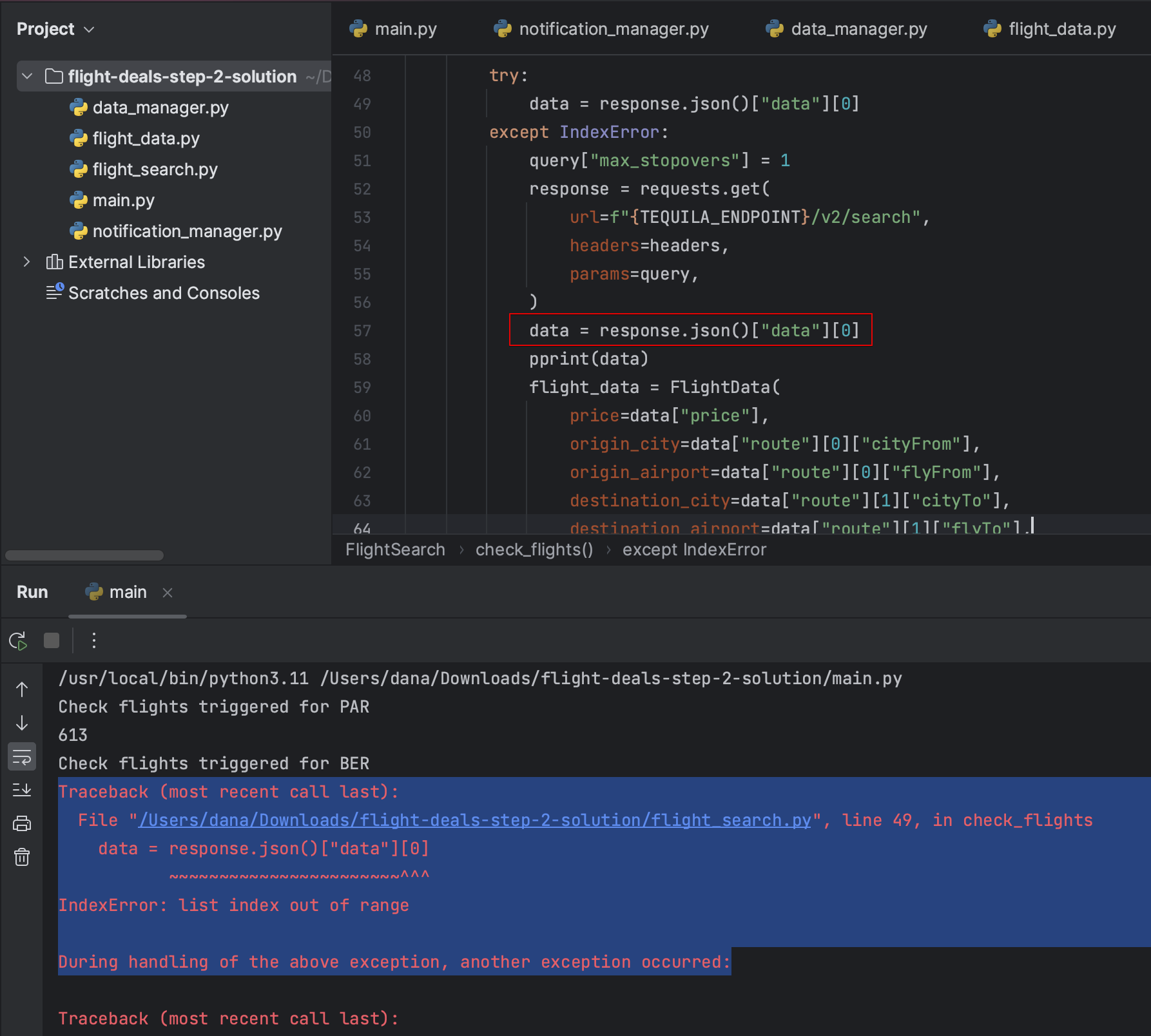Switch to the data_manager.py editor tab
1151x1036 pixels.
pos(846,29)
